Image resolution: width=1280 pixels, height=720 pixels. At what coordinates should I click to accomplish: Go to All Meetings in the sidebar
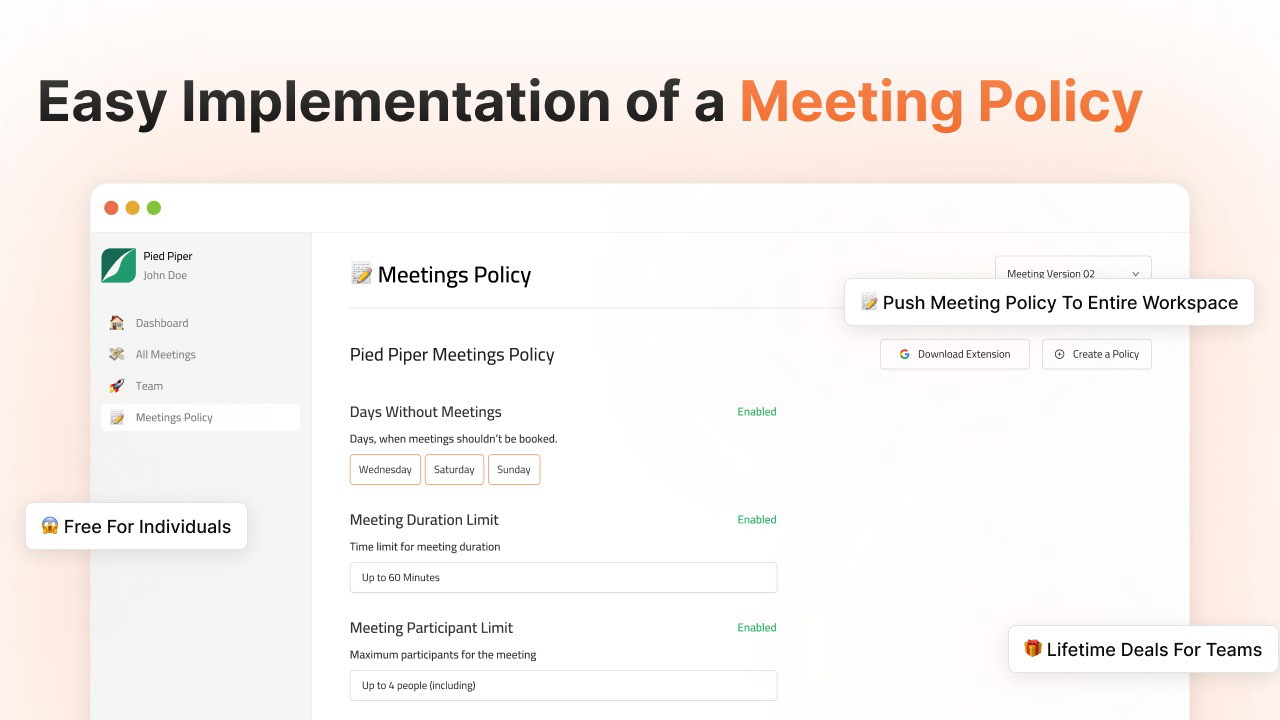[166, 354]
